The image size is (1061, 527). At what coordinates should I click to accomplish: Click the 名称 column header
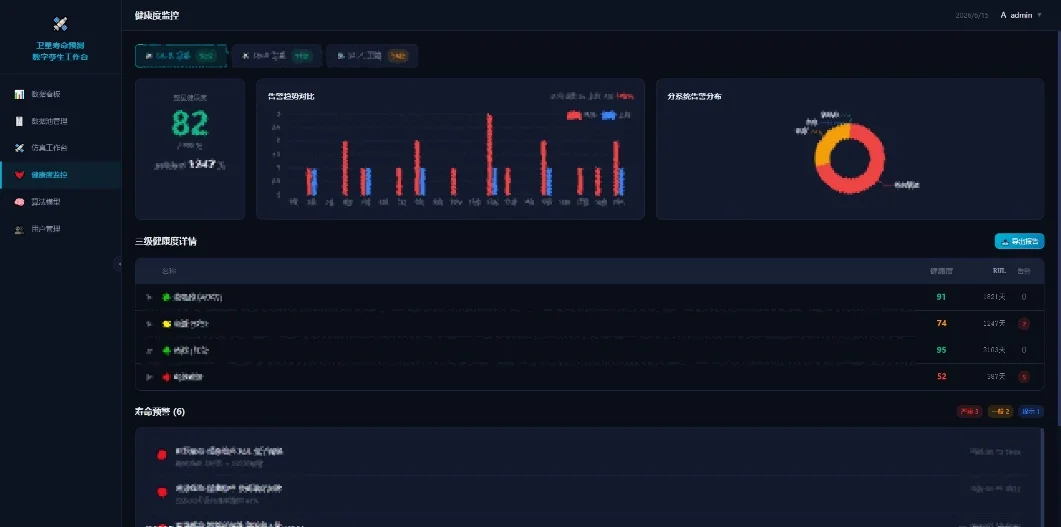tap(168, 271)
